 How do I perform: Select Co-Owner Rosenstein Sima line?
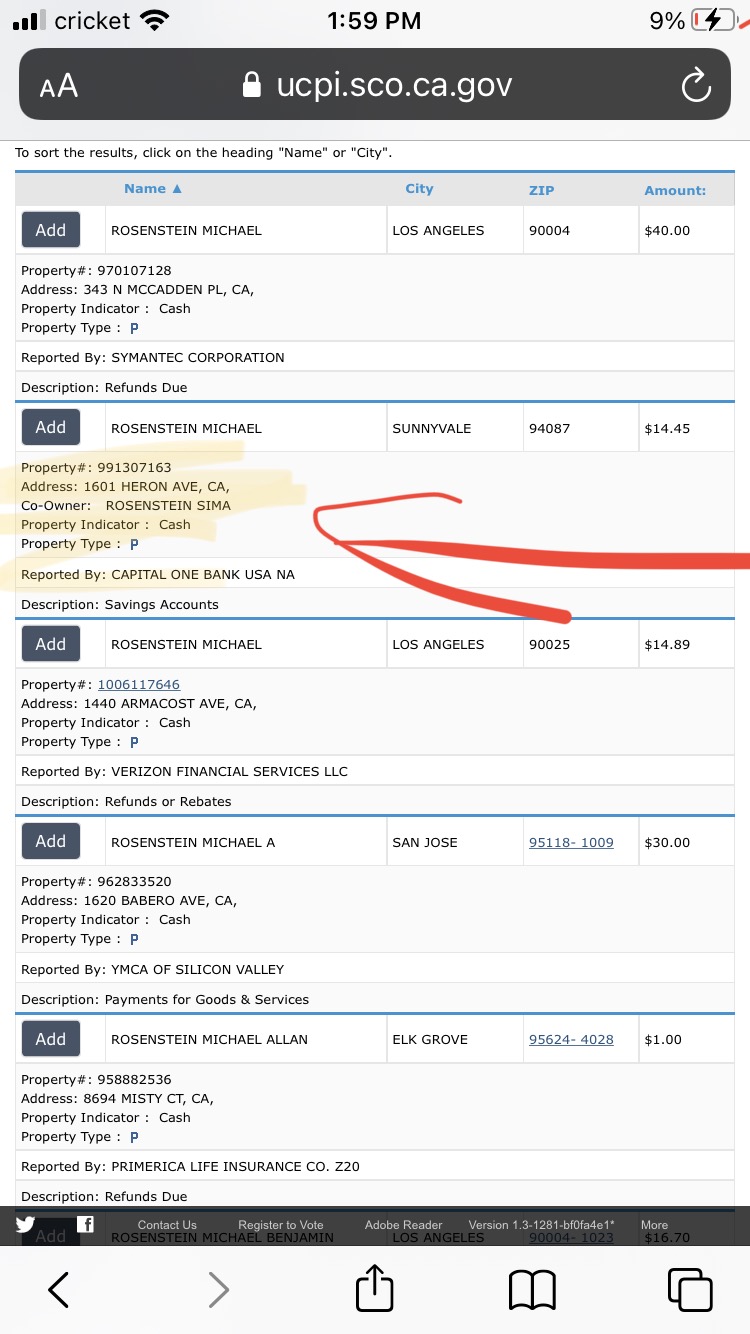tap(126, 505)
